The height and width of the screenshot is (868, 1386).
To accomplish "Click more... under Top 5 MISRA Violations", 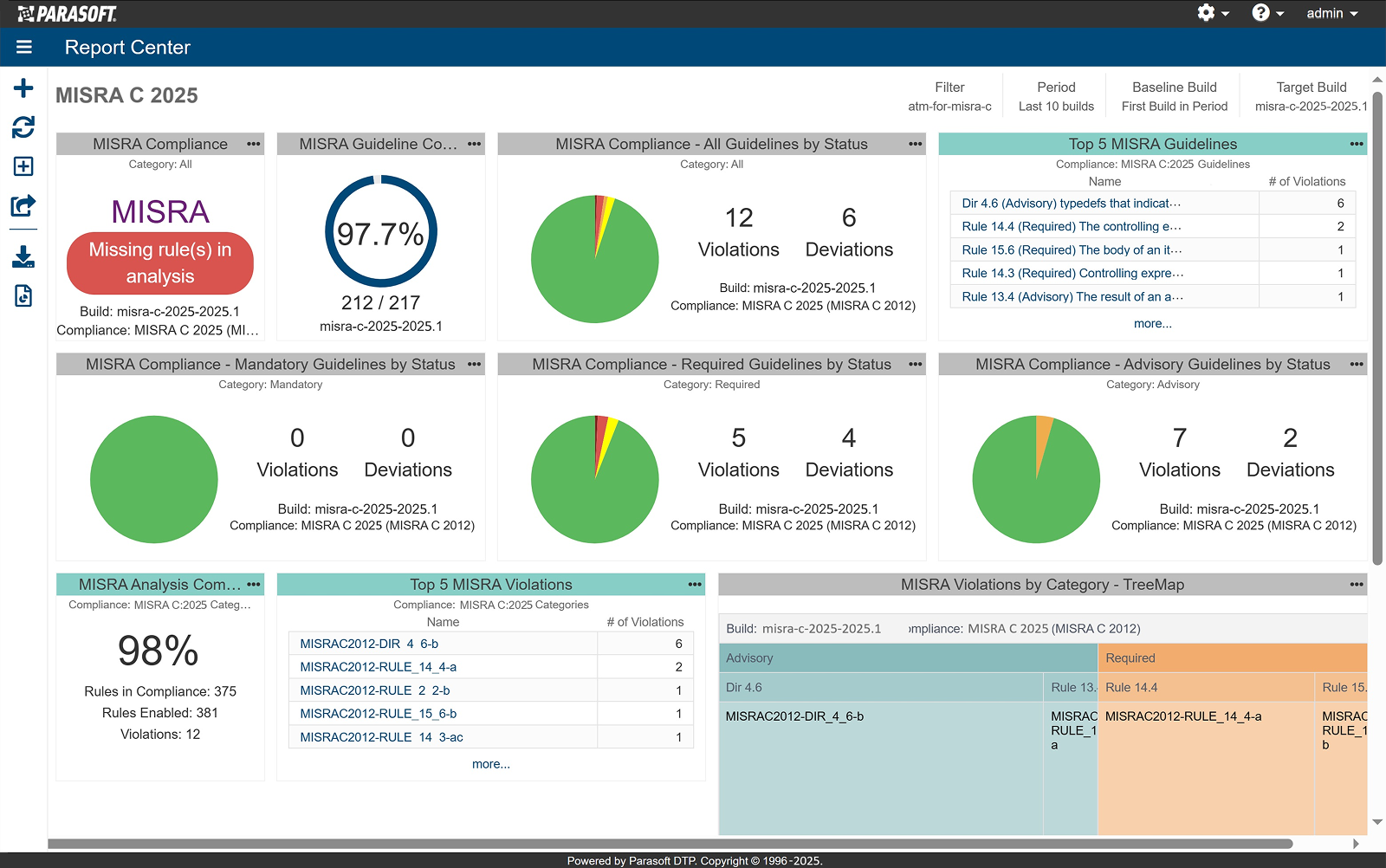I will tap(491, 764).
